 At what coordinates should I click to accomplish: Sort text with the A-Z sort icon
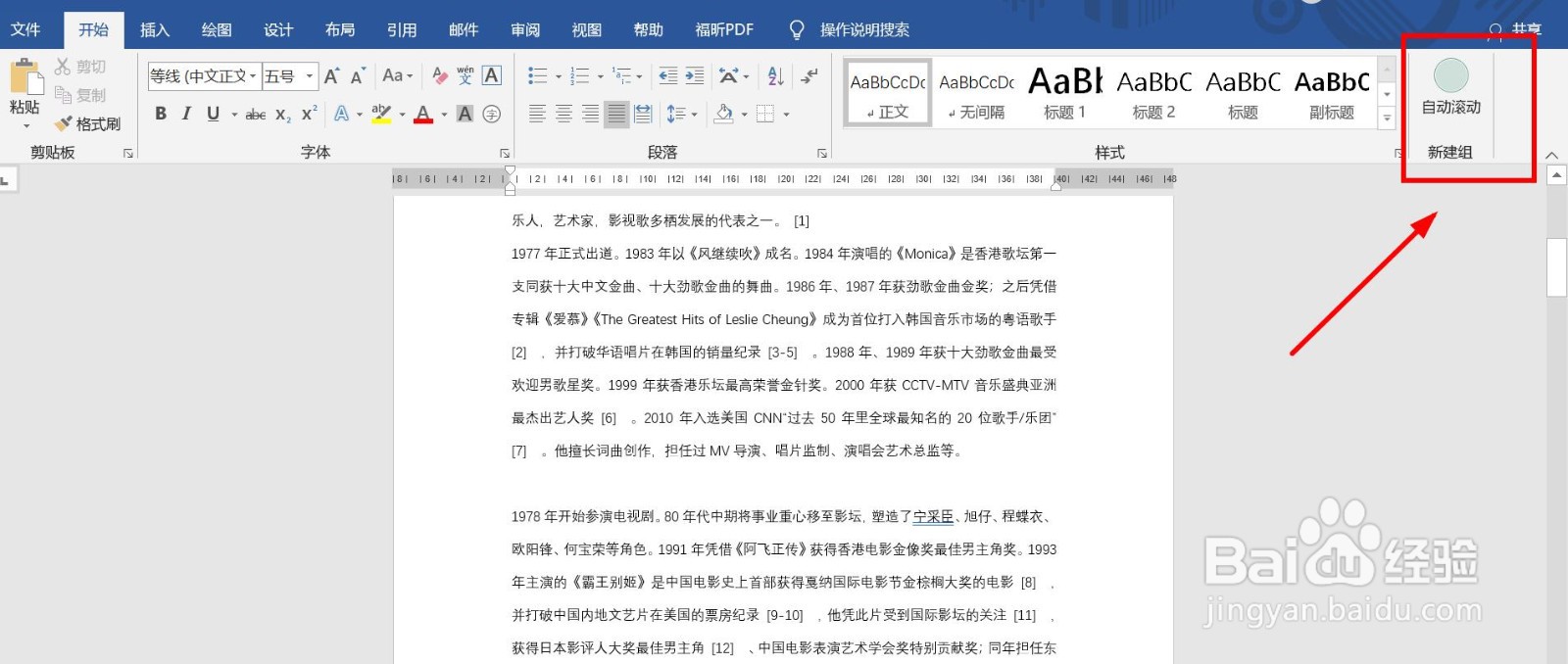pos(776,75)
